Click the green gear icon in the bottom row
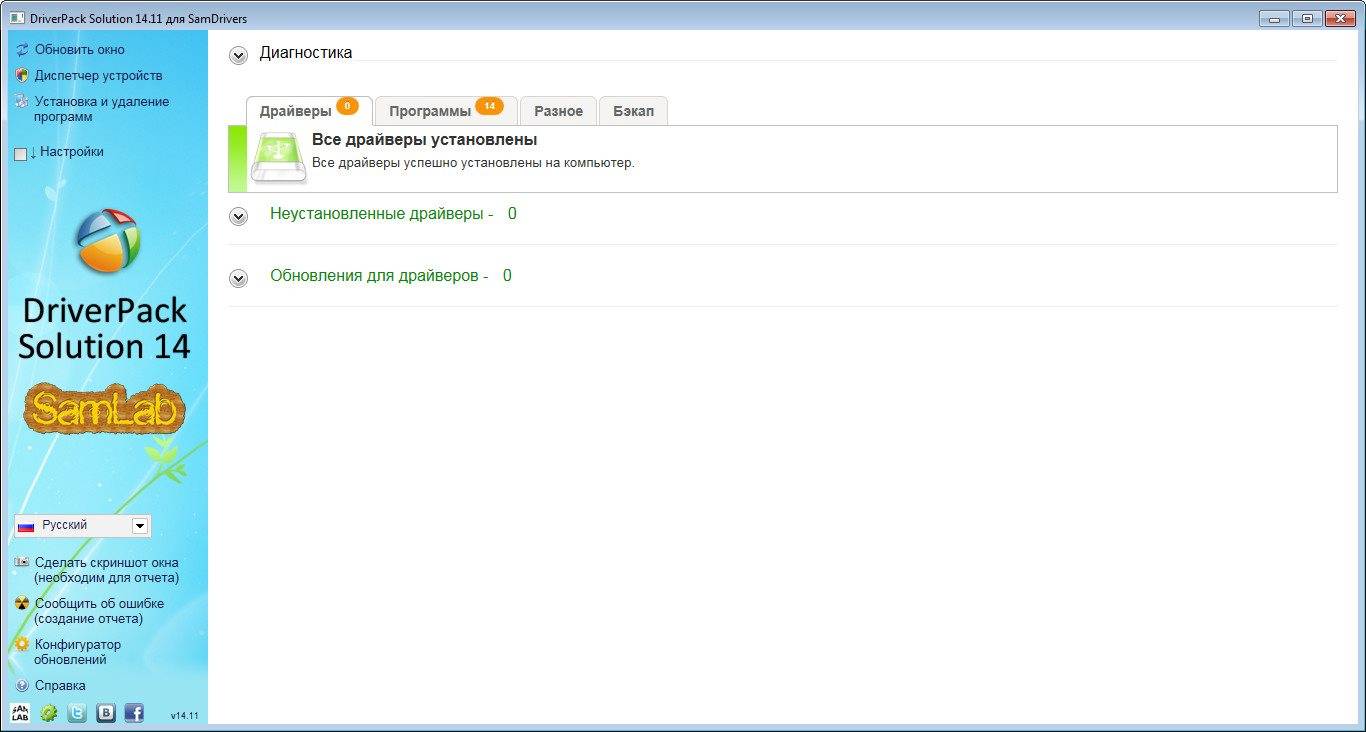The width and height of the screenshot is (1366, 732). 48,713
